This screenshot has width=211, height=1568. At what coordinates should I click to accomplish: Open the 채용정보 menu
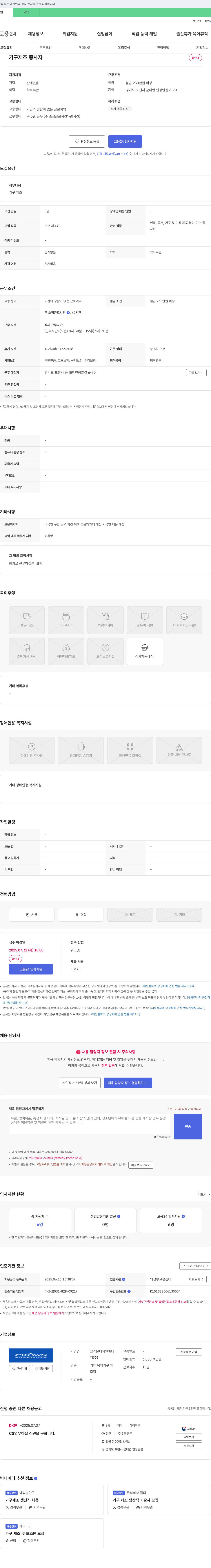click(35, 34)
